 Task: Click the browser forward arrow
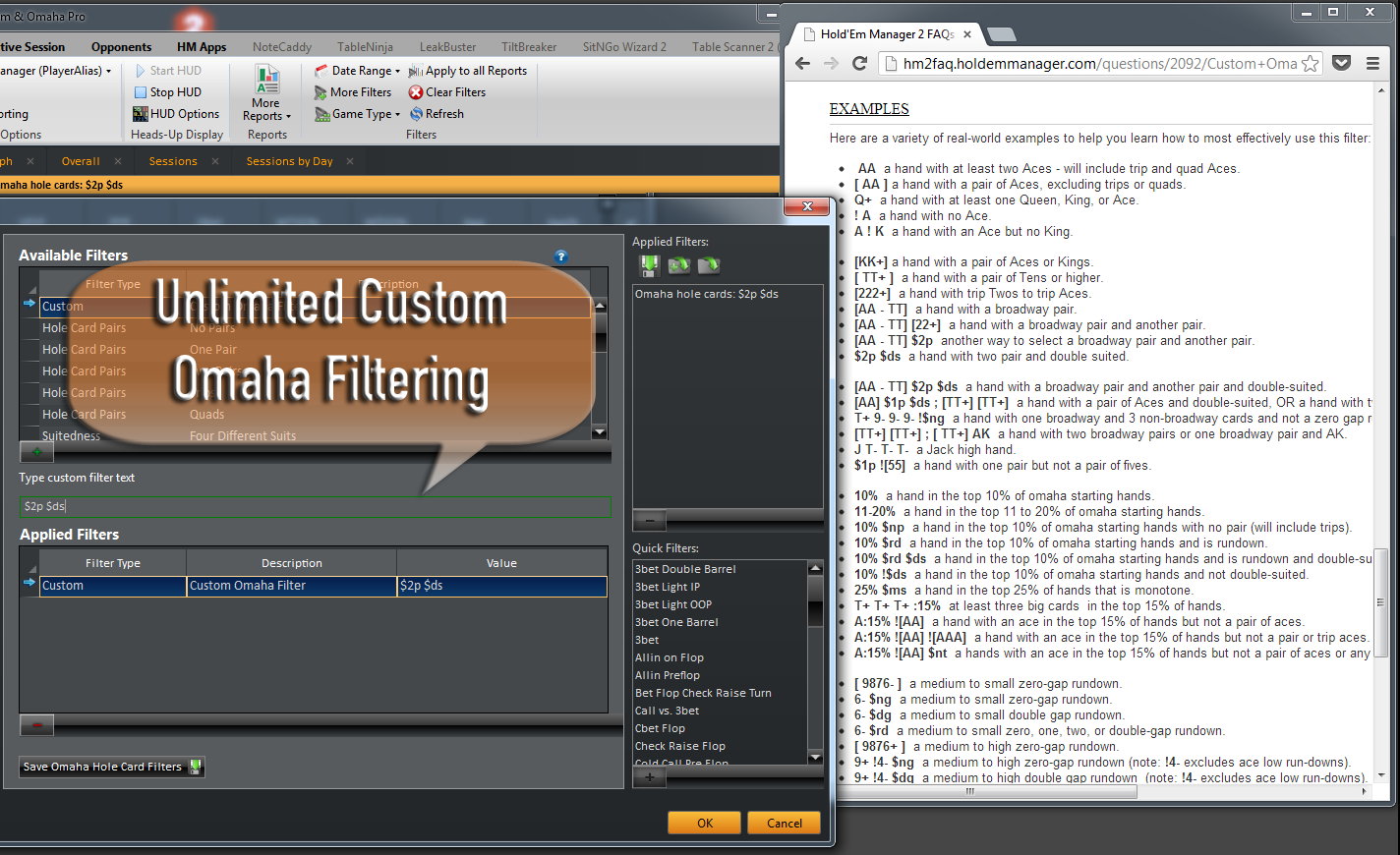tap(831, 63)
